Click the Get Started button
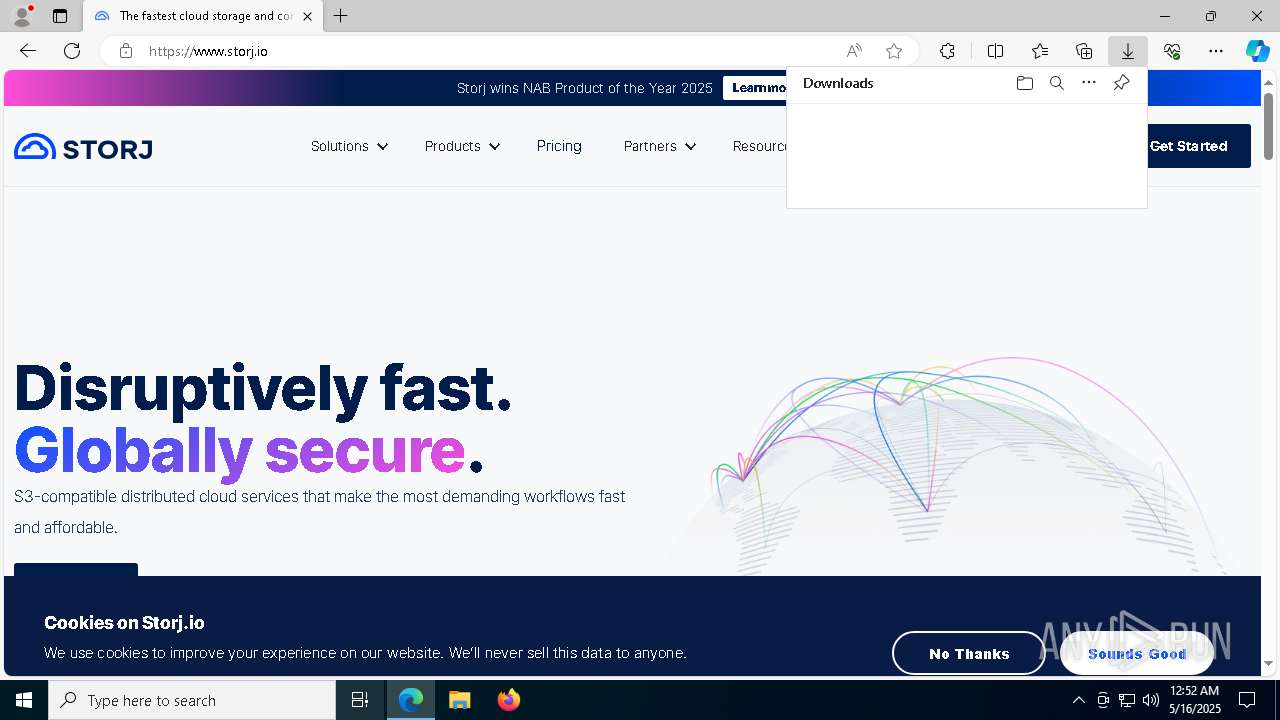Screen dimensions: 1280x720 (x=1198, y=146)
